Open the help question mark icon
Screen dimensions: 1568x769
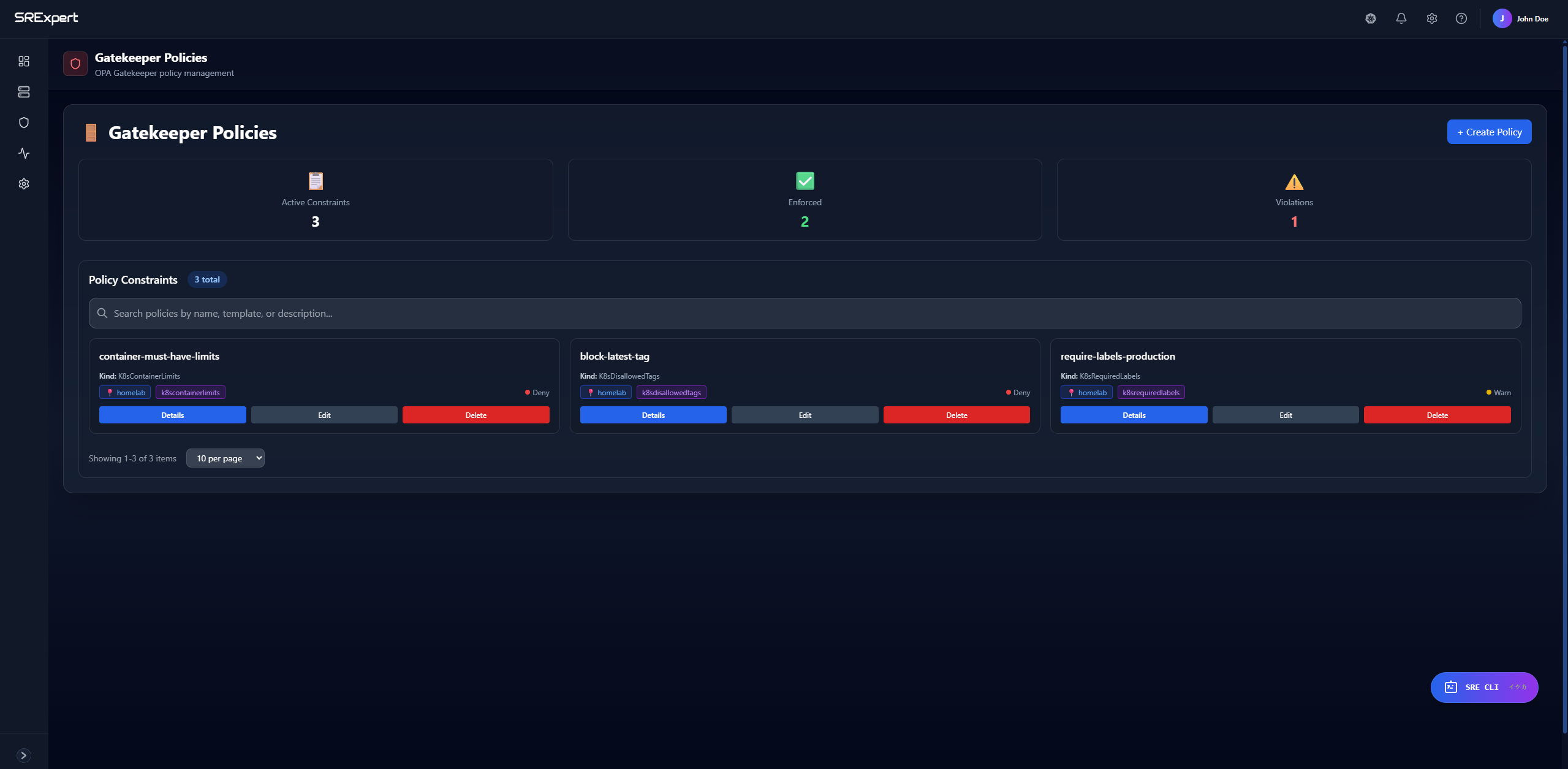click(1461, 18)
